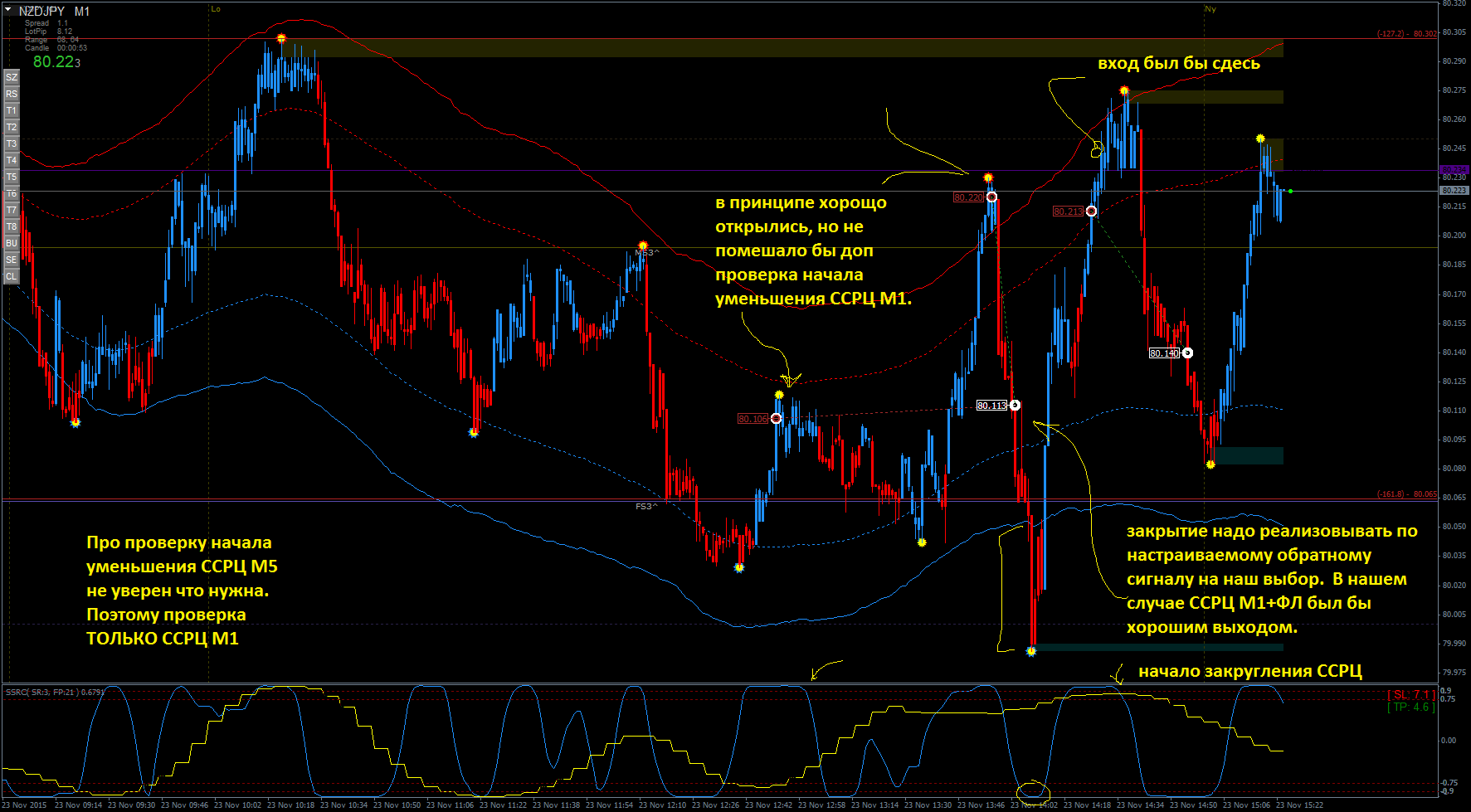Click the CL close button
This screenshot has height=812, width=1471.
(x=12, y=276)
